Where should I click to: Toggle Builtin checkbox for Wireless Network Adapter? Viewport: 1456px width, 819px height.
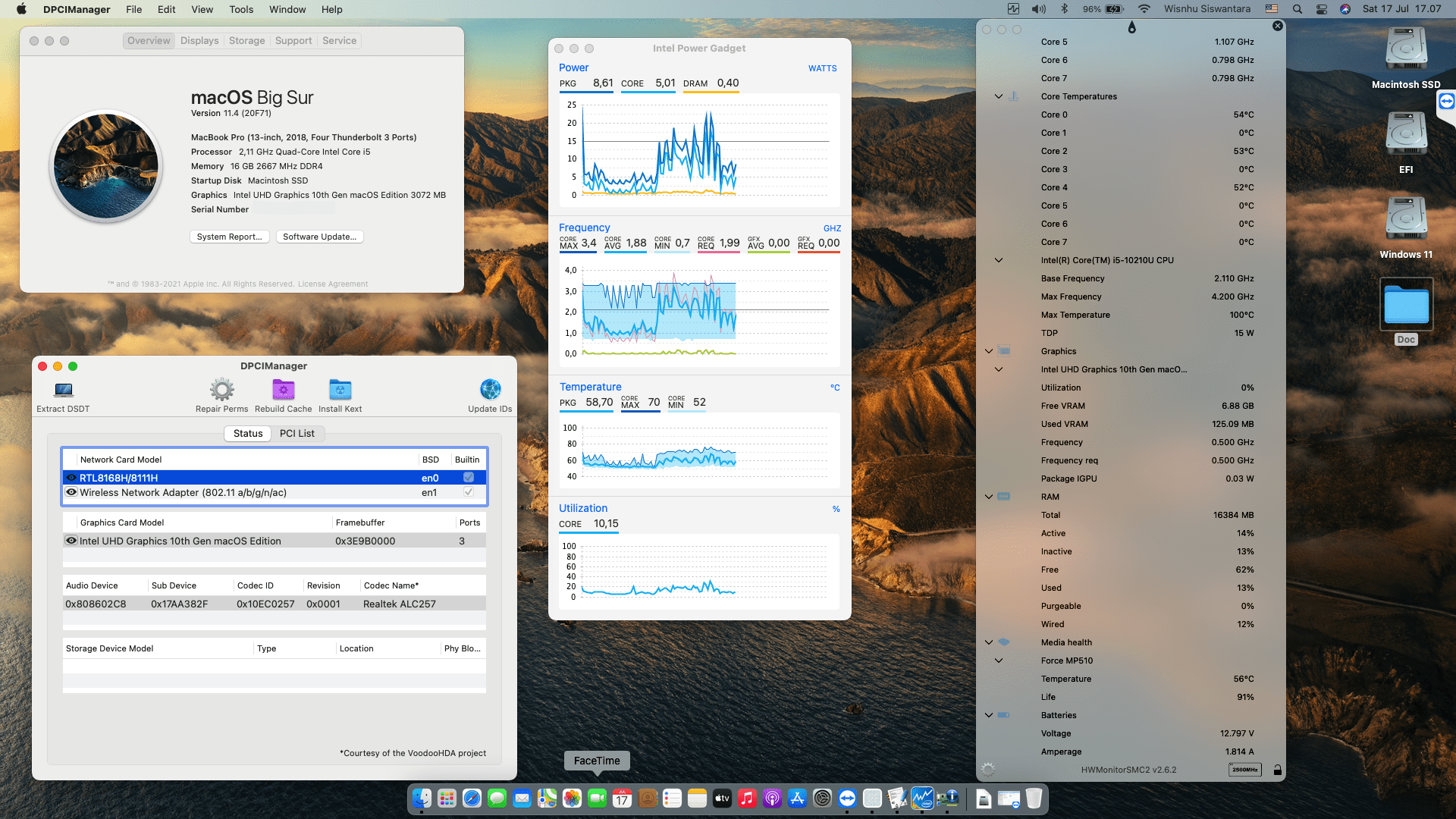click(469, 492)
